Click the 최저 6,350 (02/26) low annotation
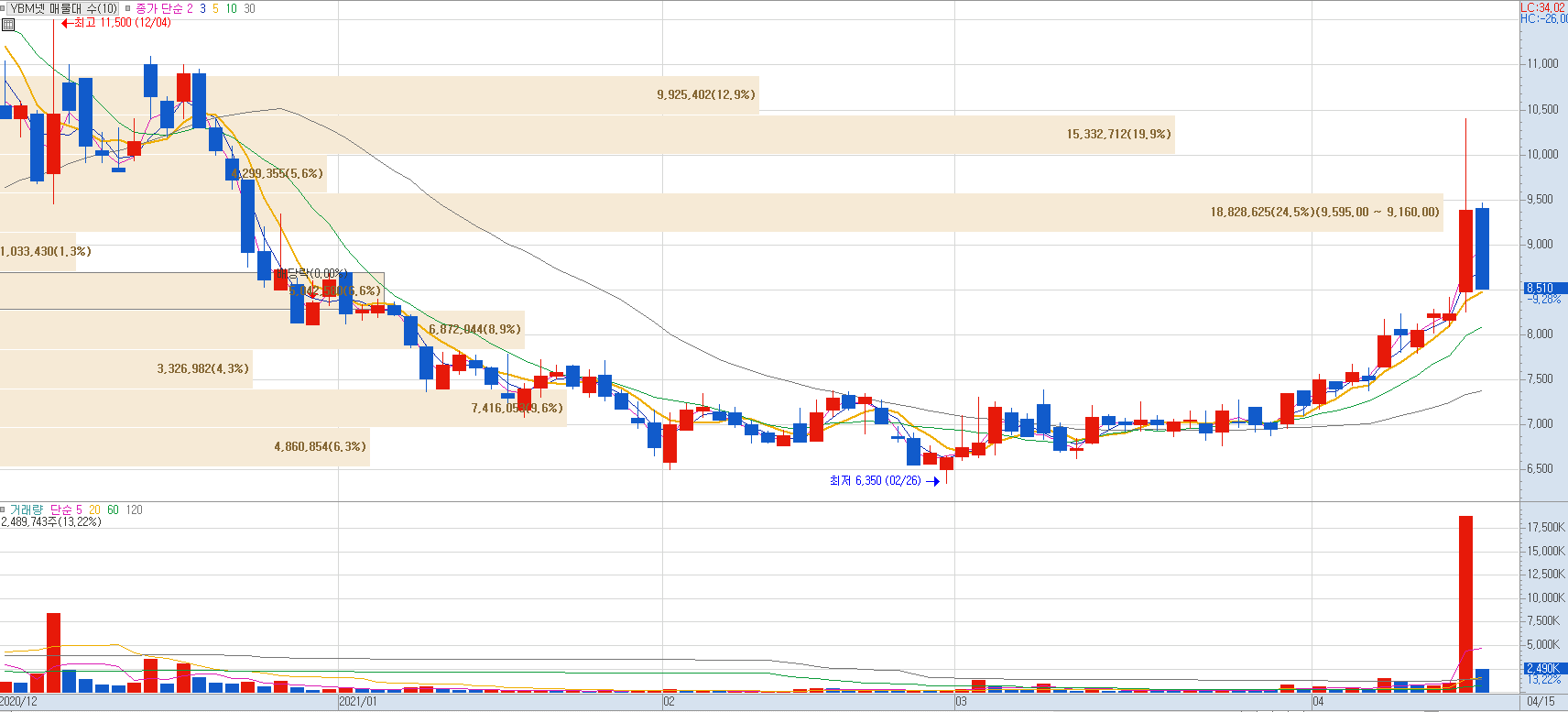Image resolution: width=1568 pixels, height=712 pixels. click(885, 480)
